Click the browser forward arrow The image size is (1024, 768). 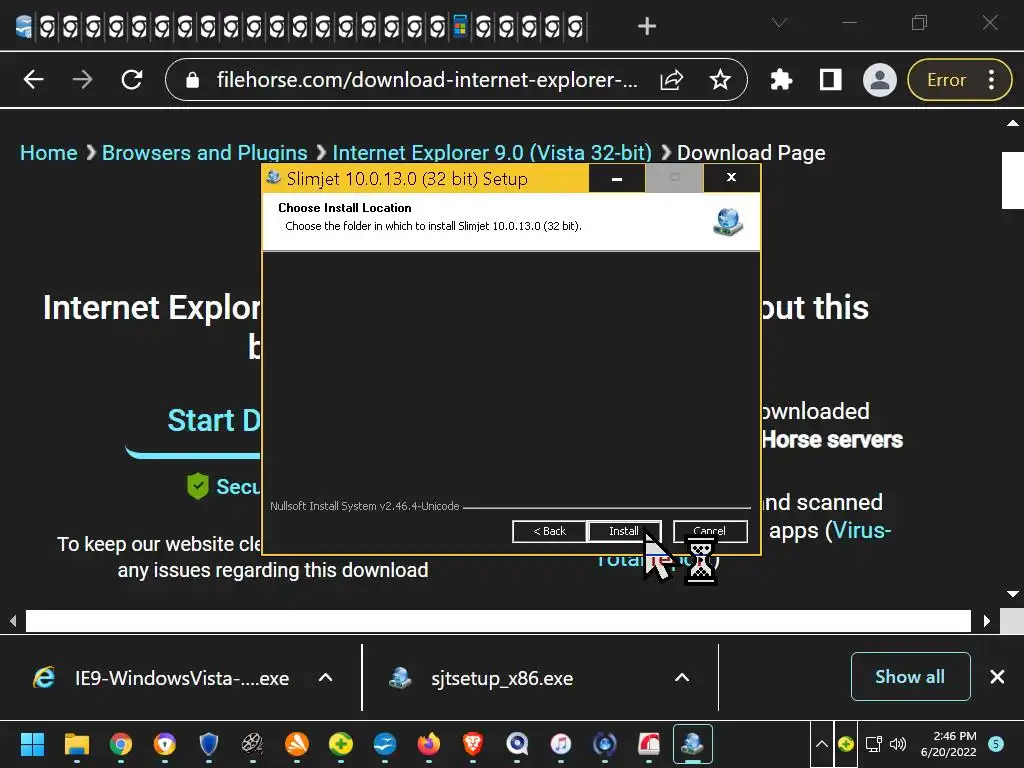82,80
